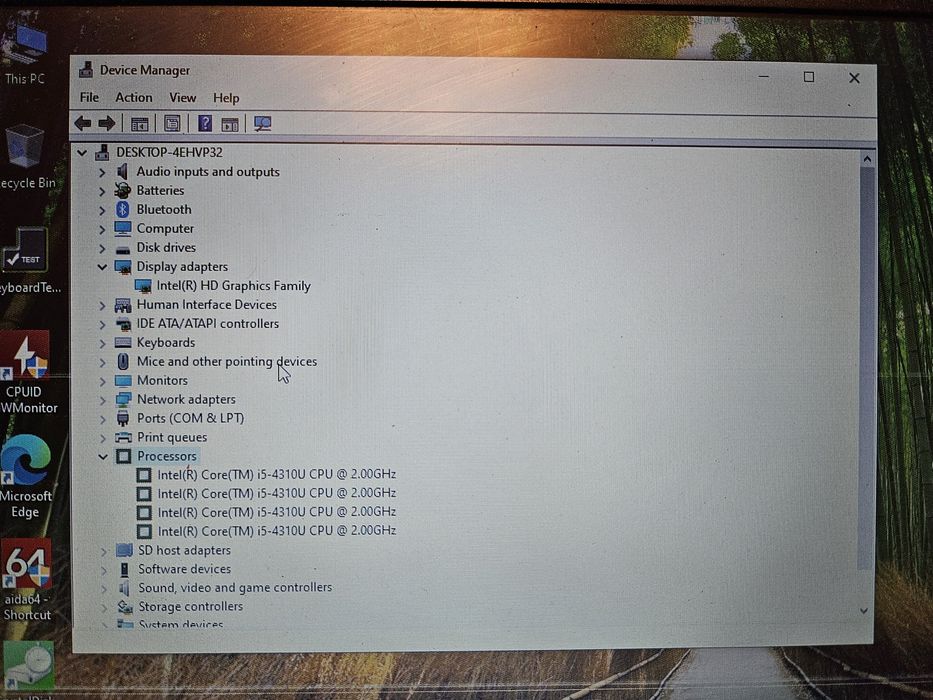
Task: Select the Disk drives label
Action: tap(166, 248)
